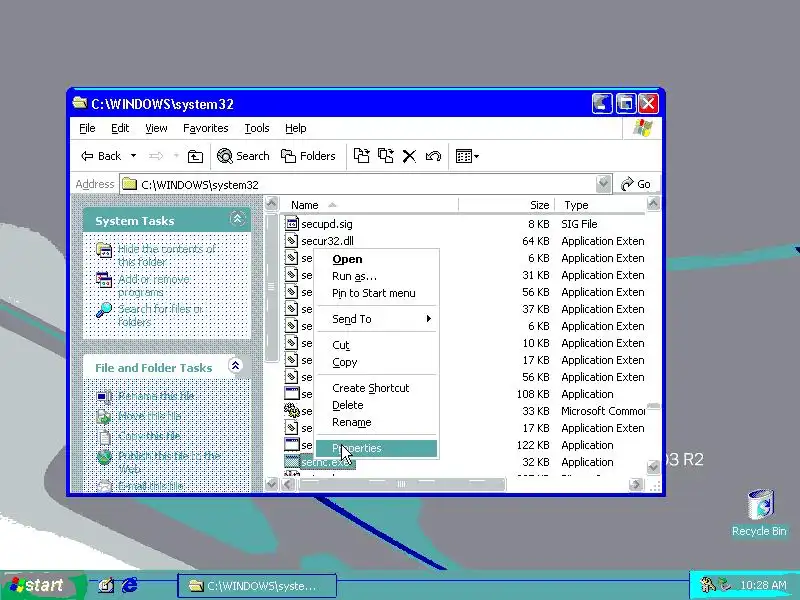Click the secupd.sig file icon
Image resolution: width=800 pixels, height=600 pixels.
tap(291, 223)
